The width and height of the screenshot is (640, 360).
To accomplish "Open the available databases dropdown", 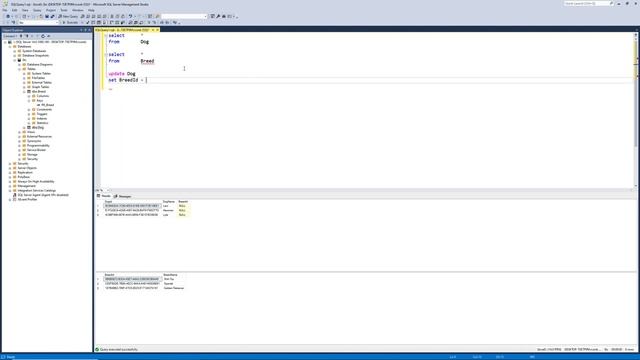I will [38, 22].
